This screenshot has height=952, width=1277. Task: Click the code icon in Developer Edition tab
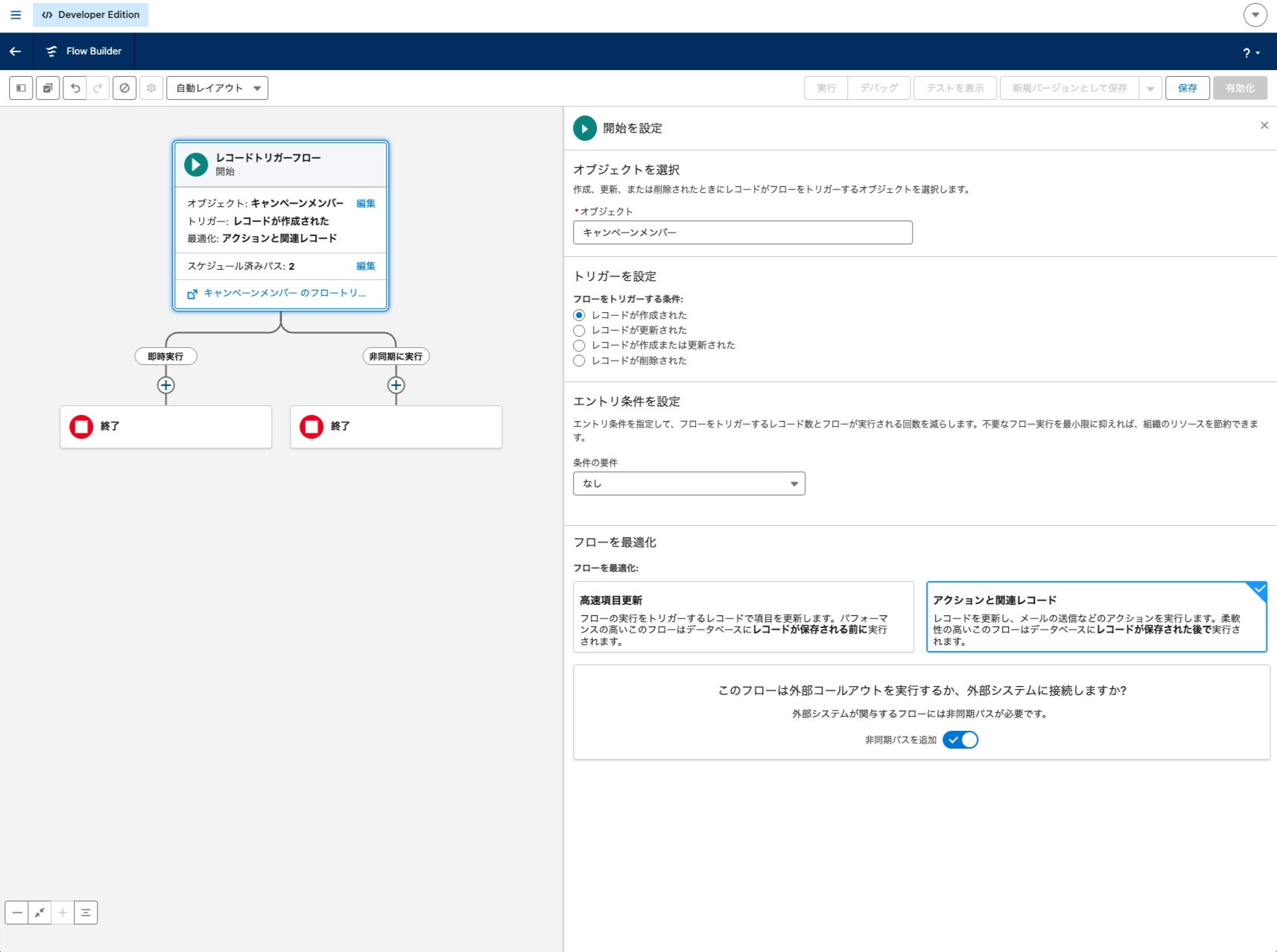tap(47, 15)
